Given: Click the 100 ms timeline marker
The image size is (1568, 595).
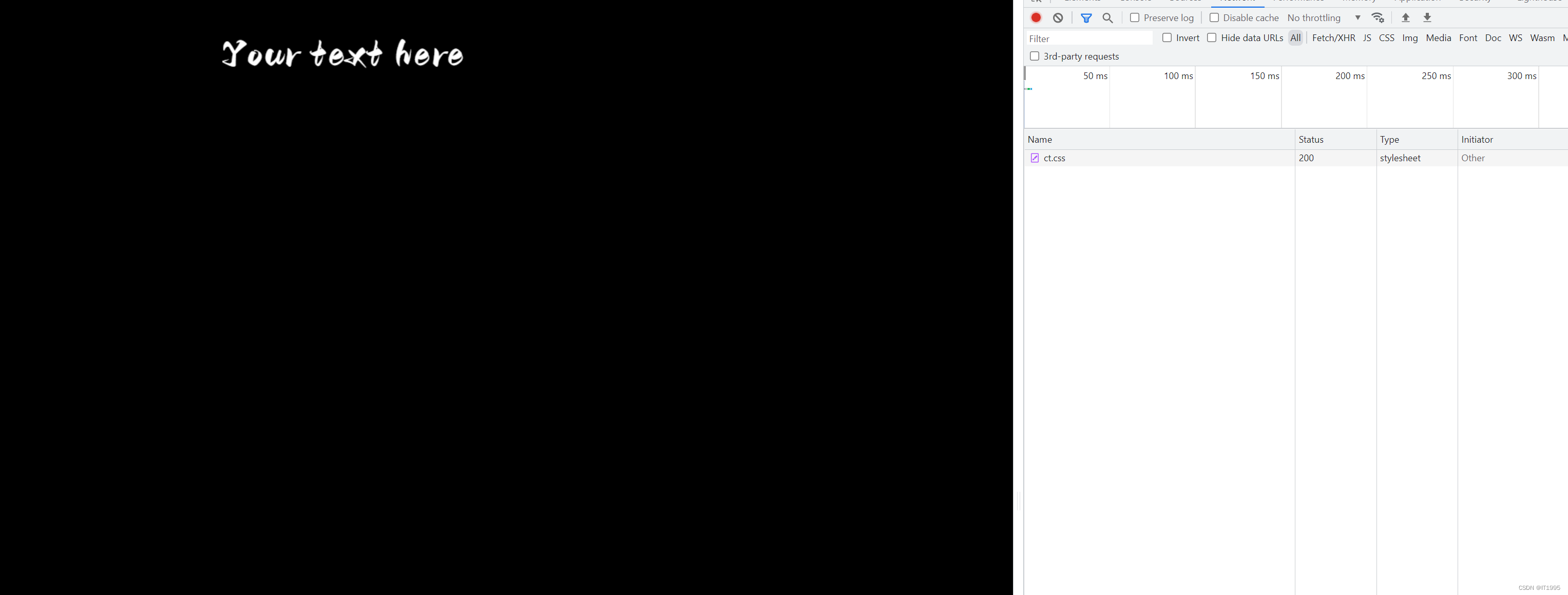Looking at the screenshot, I should (x=1178, y=76).
